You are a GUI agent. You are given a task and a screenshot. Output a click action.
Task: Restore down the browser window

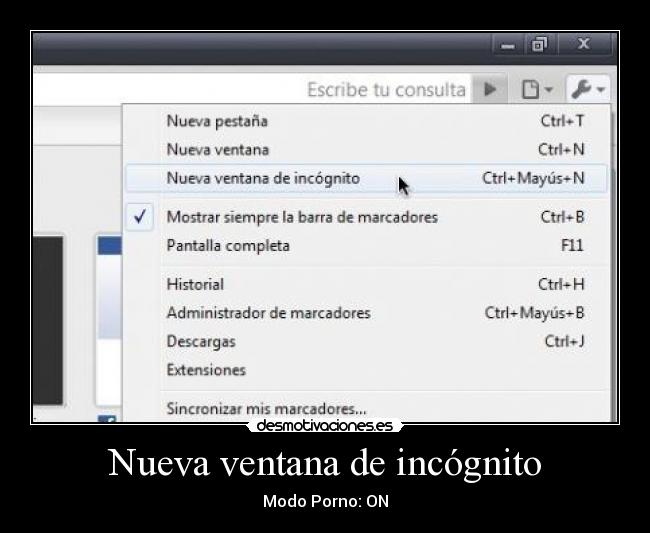coord(539,44)
